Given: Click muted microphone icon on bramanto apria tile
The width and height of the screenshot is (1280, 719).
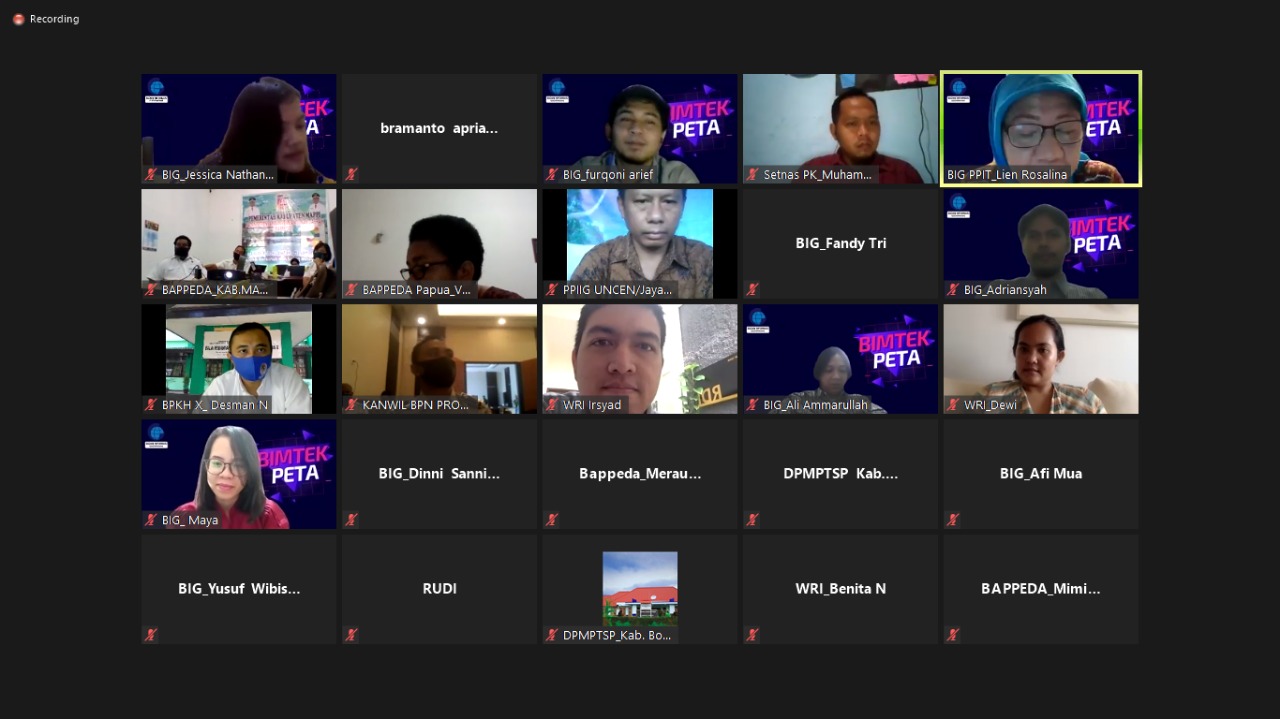Looking at the screenshot, I should tap(351, 174).
